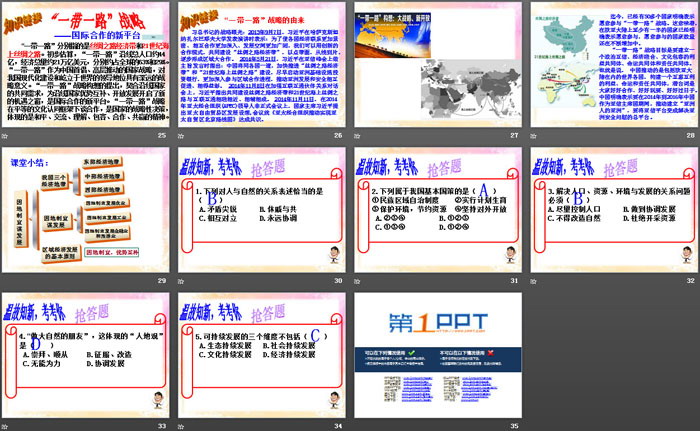The height and width of the screenshot is (431, 700).
Task: Click the animation star icon under slide 30
Action: 181,281
